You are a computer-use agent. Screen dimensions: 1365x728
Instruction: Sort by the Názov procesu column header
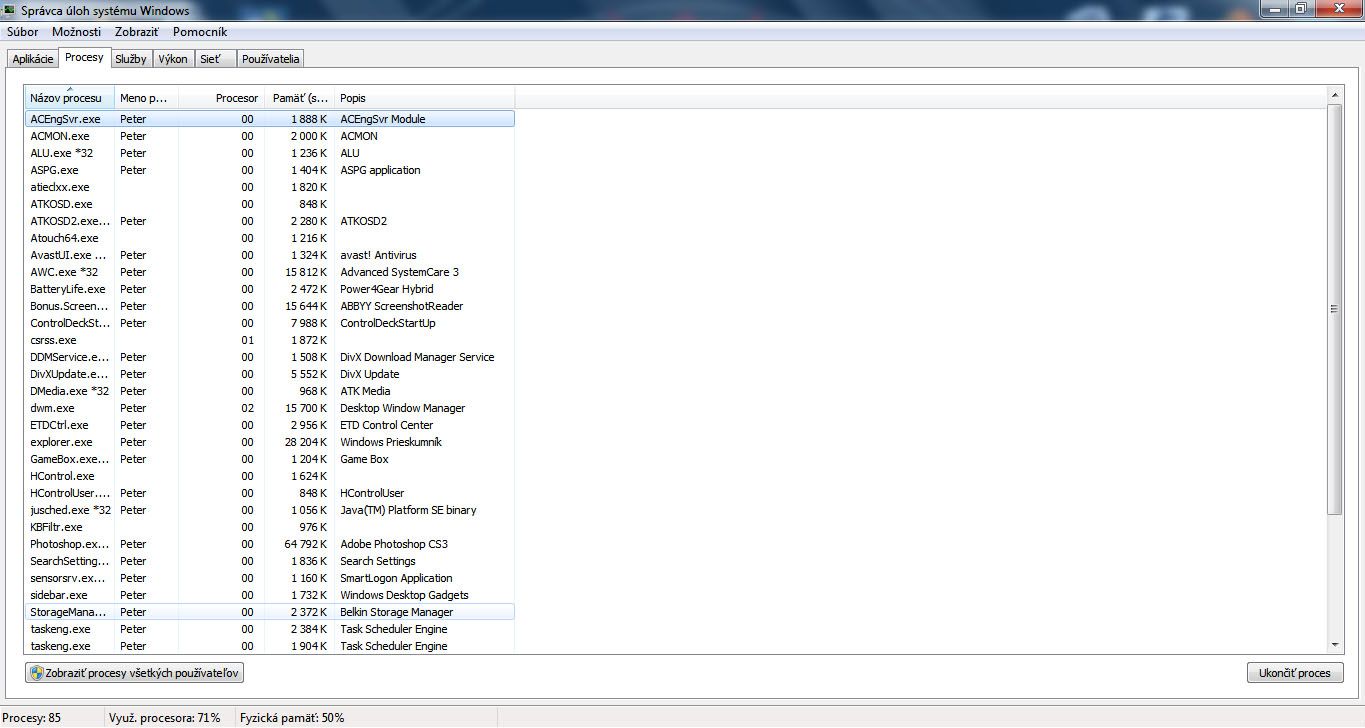[70, 98]
